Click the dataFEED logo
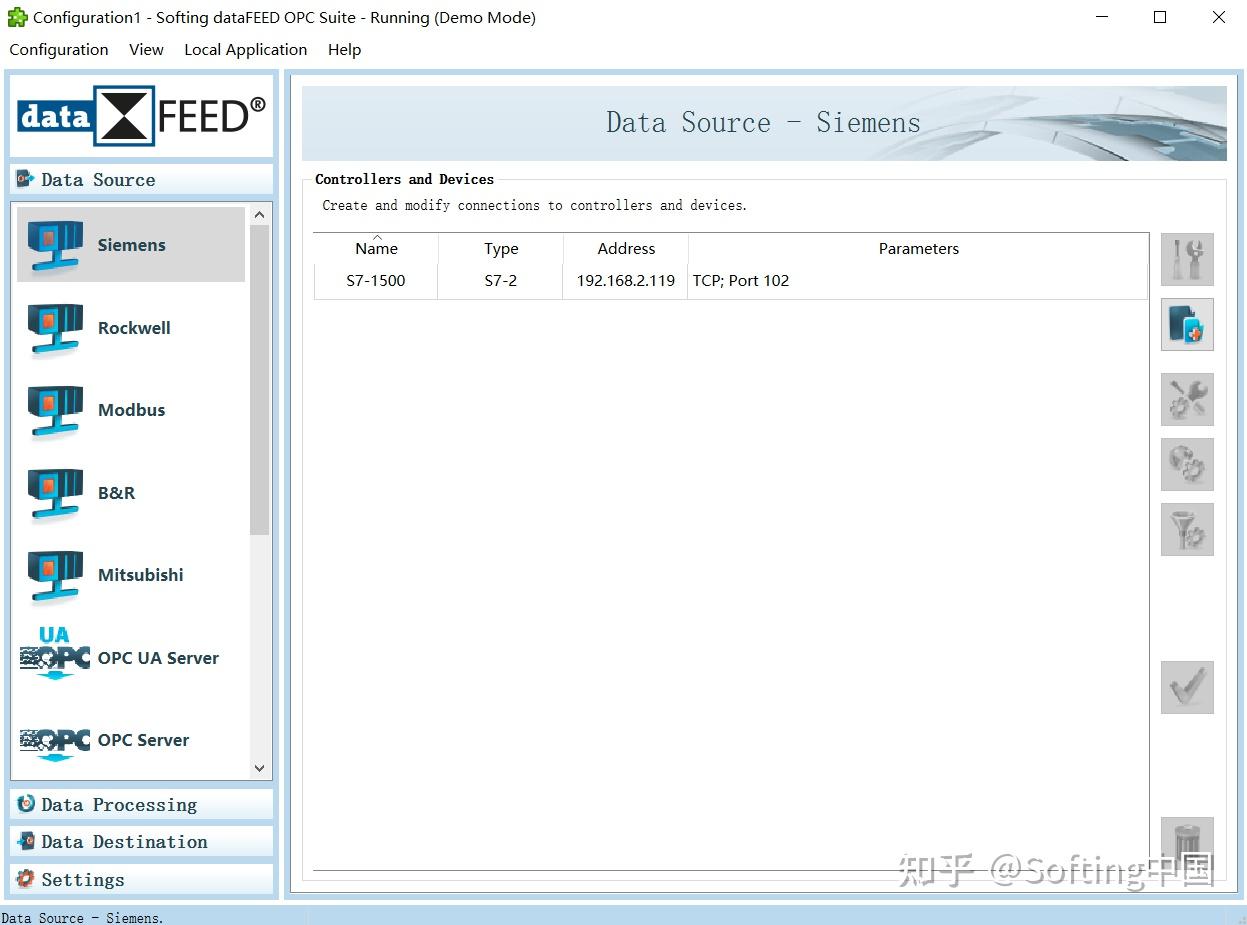 pyautogui.click(x=140, y=116)
